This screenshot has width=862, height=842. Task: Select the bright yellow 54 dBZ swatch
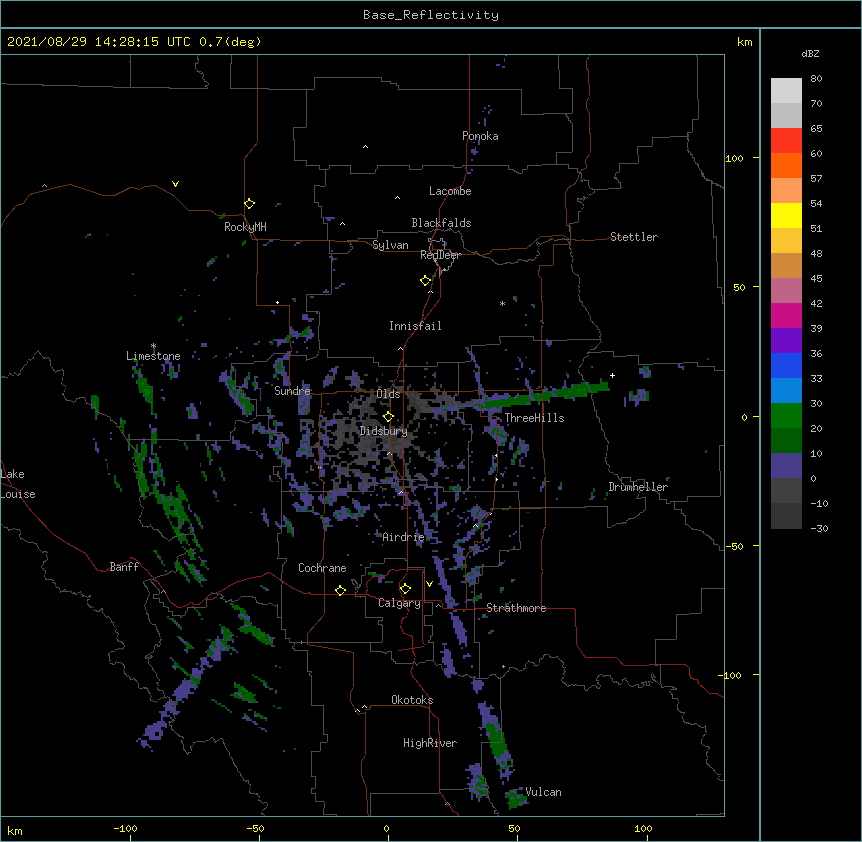coord(786,215)
